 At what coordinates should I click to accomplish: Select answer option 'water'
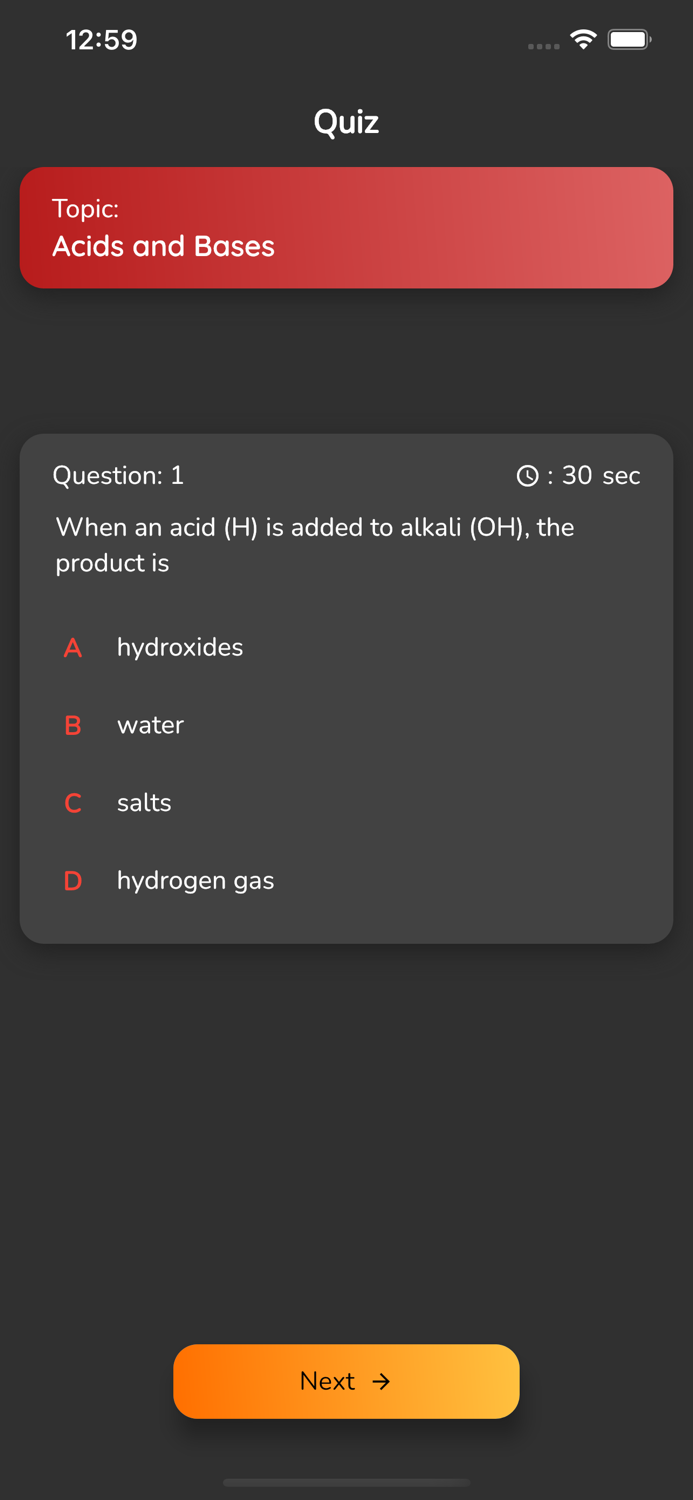coord(150,726)
